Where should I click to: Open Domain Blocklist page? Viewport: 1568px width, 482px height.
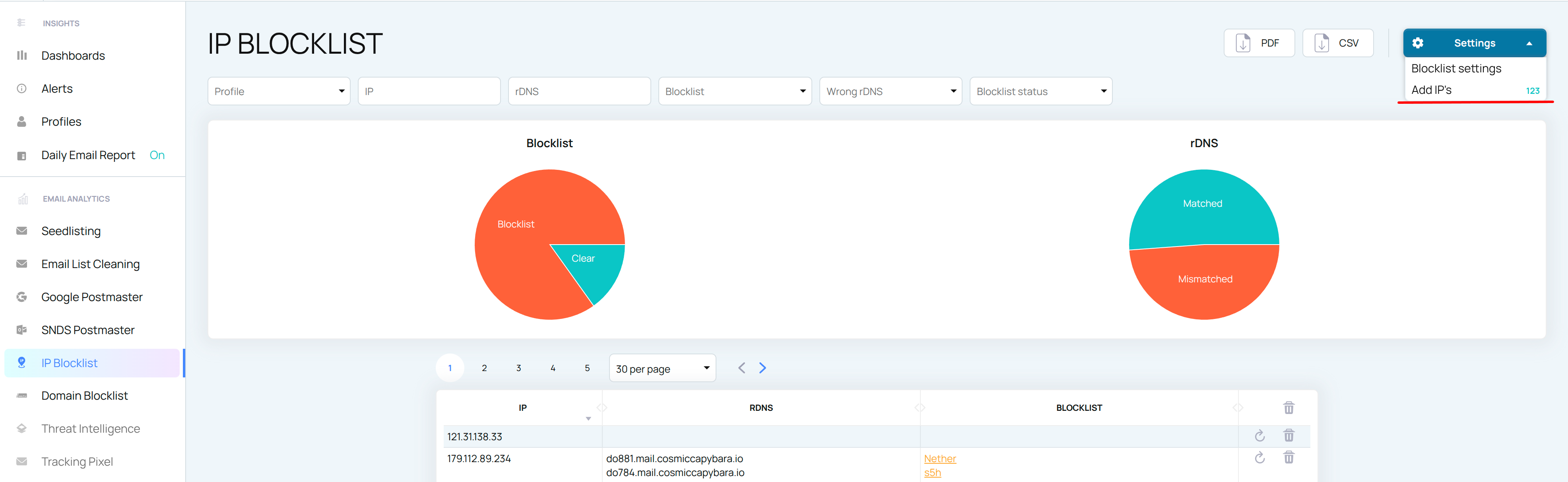coord(85,396)
